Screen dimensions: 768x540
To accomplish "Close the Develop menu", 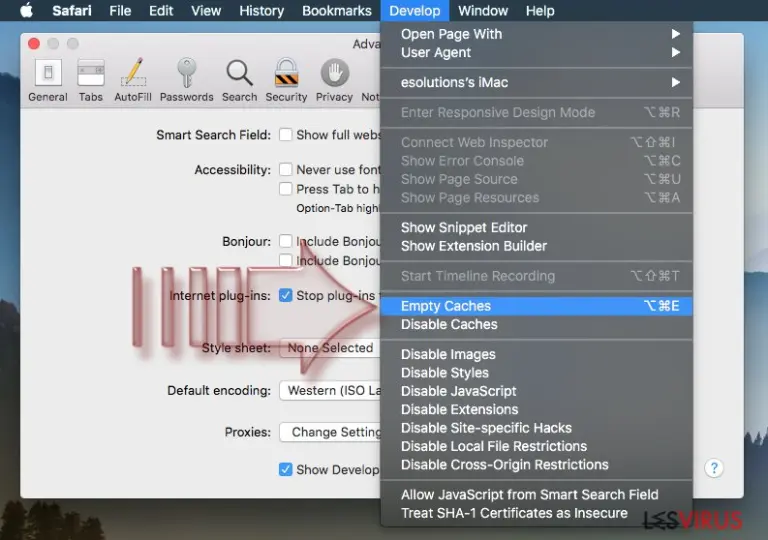I will 415,11.
